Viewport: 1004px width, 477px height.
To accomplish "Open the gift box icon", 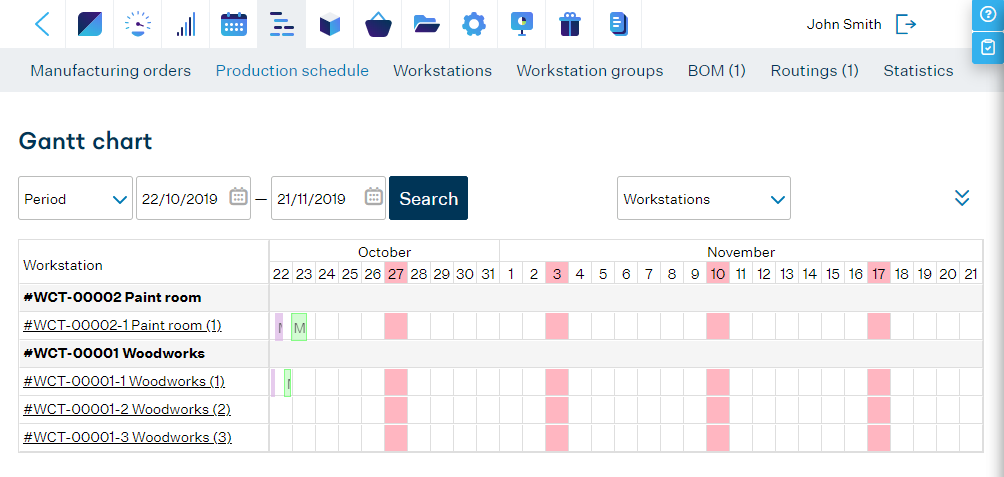I will coord(569,24).
